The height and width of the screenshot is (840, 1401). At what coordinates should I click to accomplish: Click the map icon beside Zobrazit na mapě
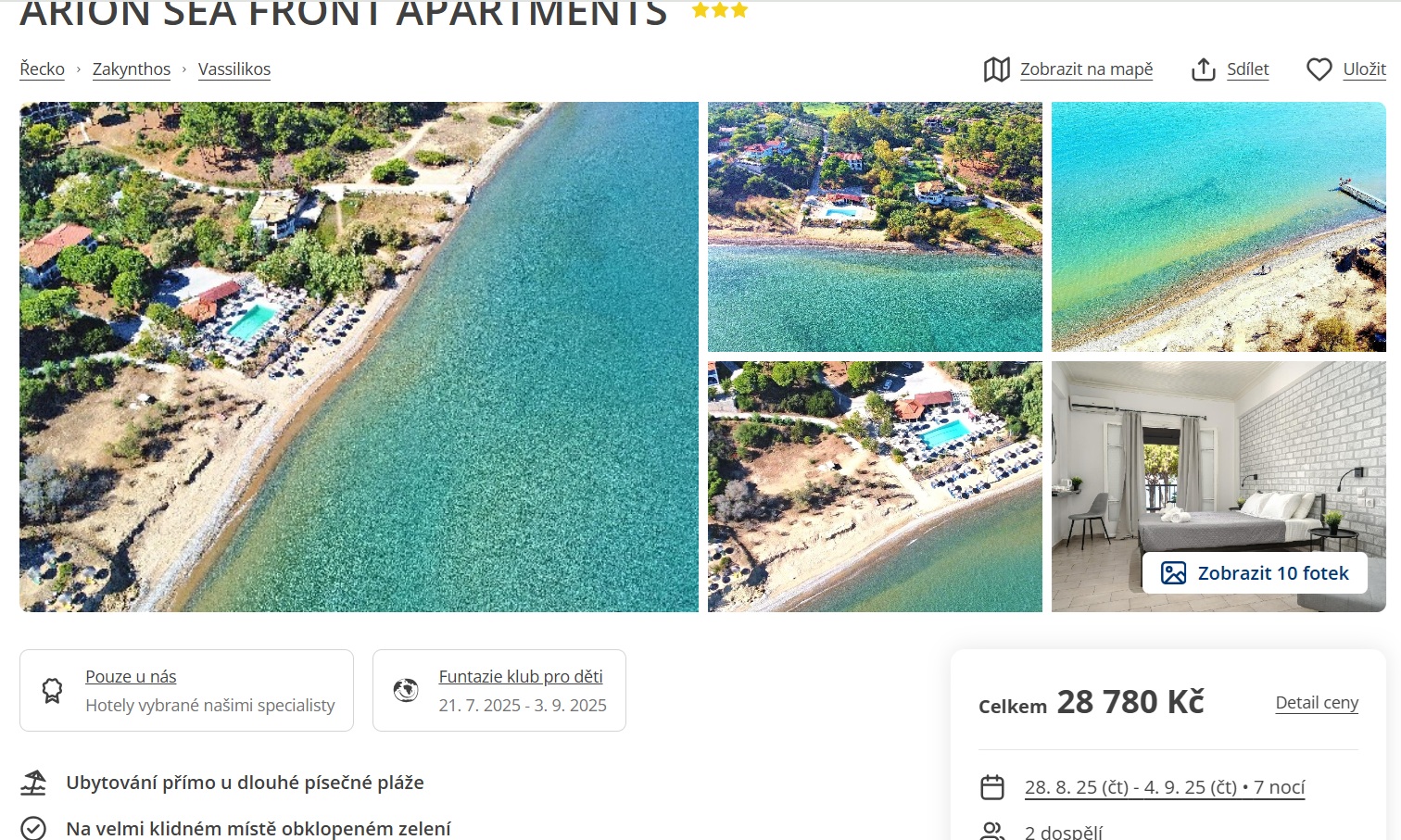997,69
